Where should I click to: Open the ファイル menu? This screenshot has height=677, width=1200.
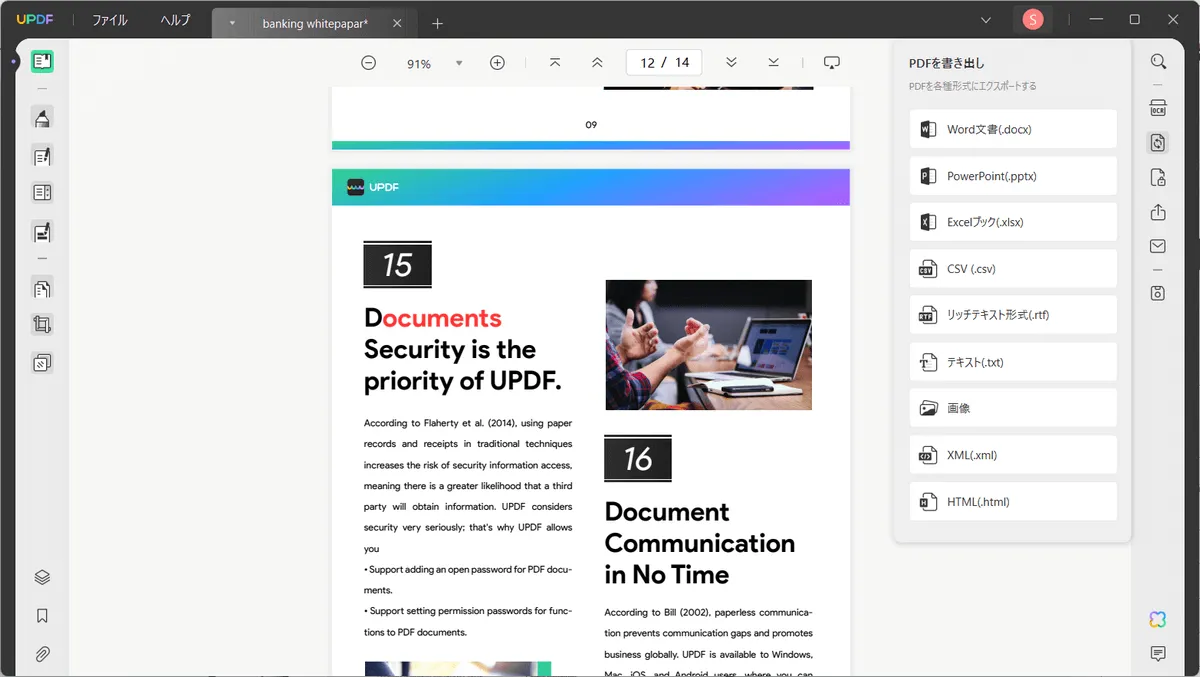coord(109,20)
